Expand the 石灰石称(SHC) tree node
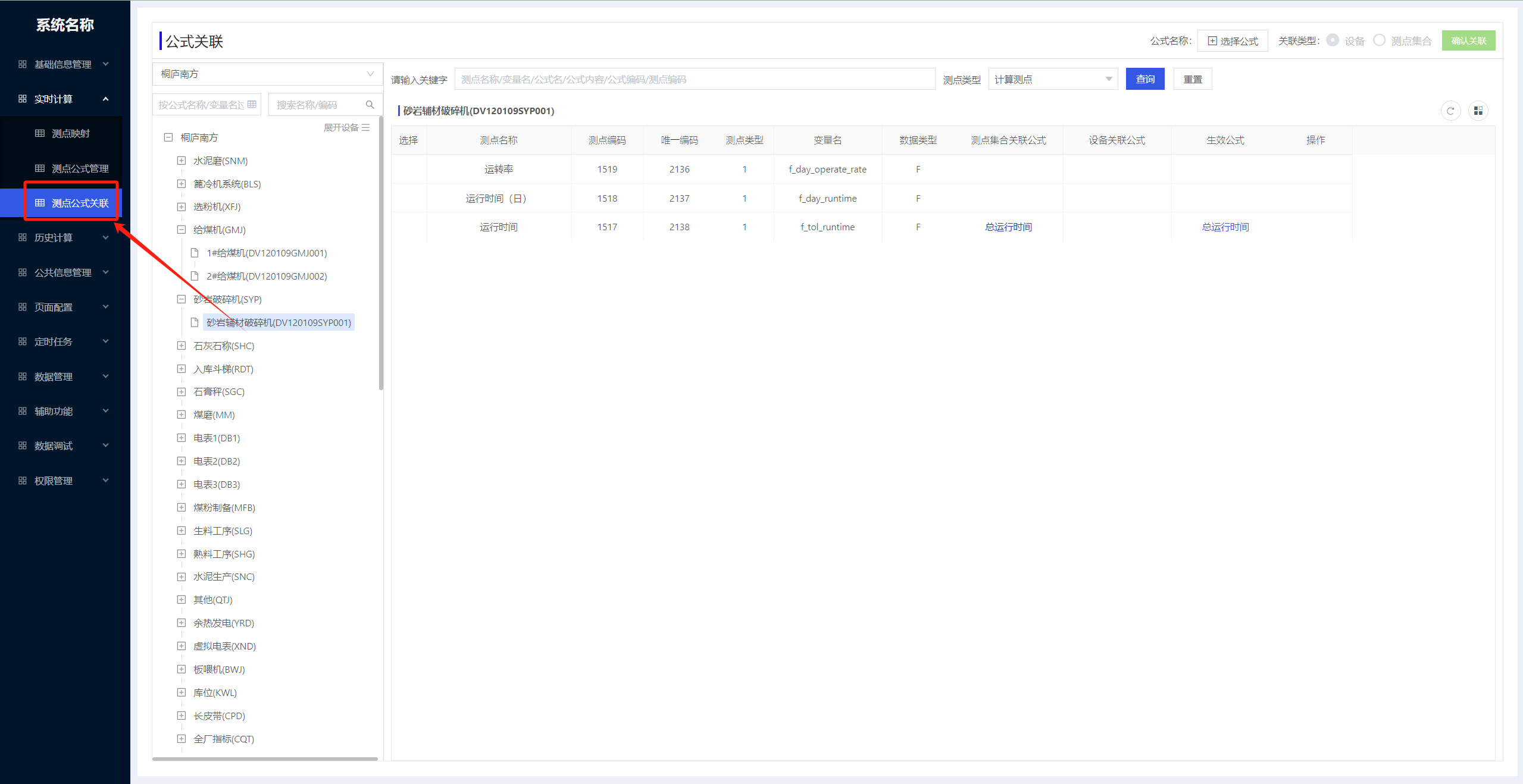This screenshot has height=784, width=1523. tap(182, 346)
